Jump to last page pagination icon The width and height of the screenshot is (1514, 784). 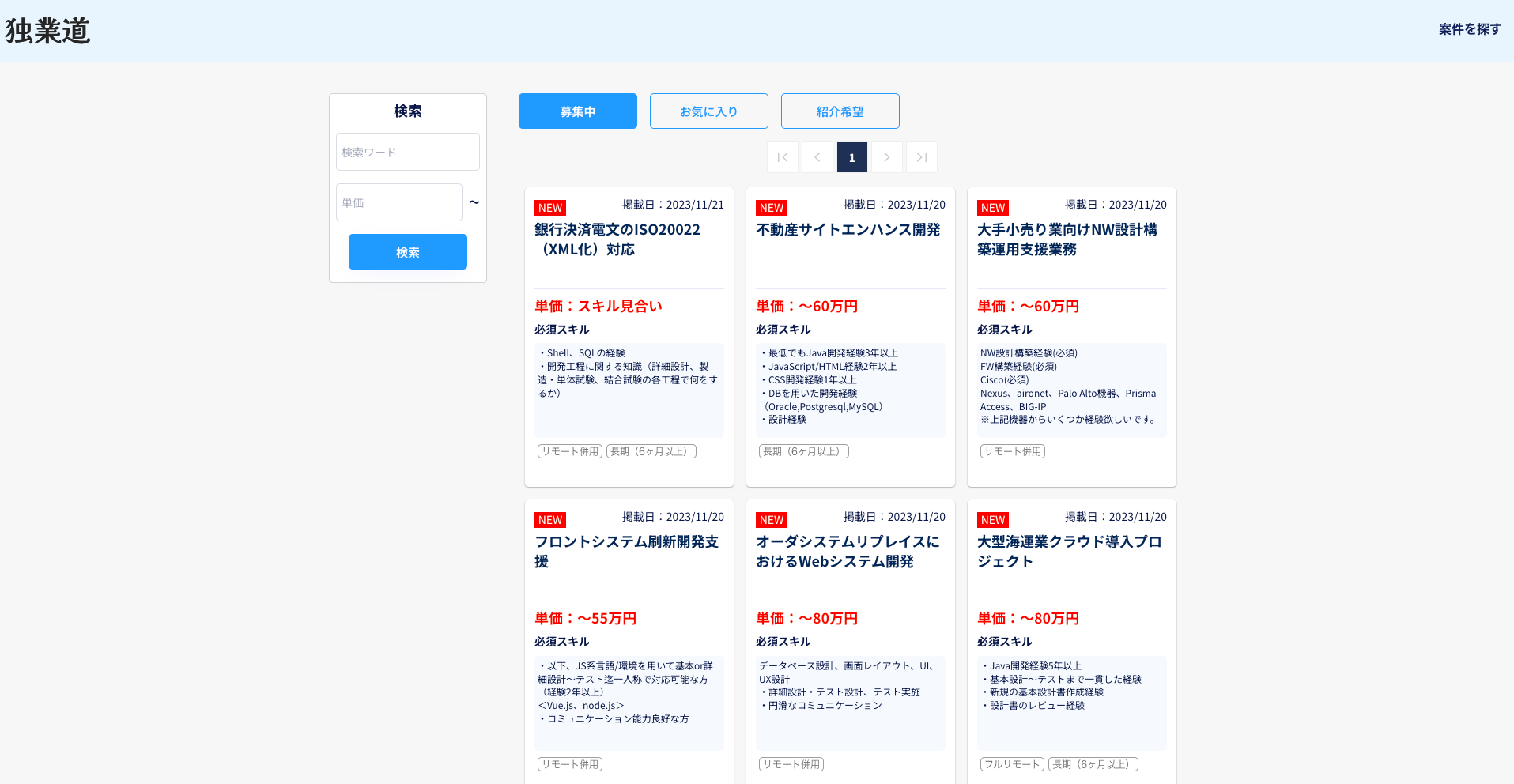click(x=921, y=157)
